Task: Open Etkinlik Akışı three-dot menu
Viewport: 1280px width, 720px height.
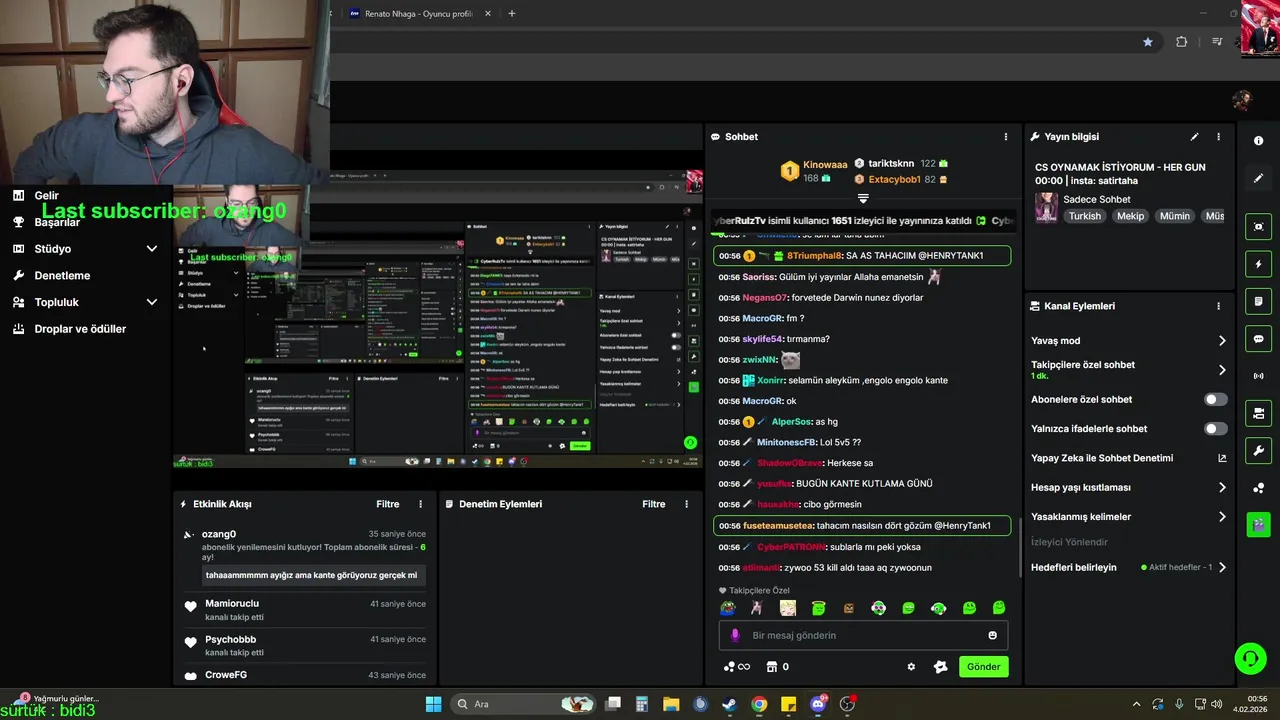Action: pos(420,504)
